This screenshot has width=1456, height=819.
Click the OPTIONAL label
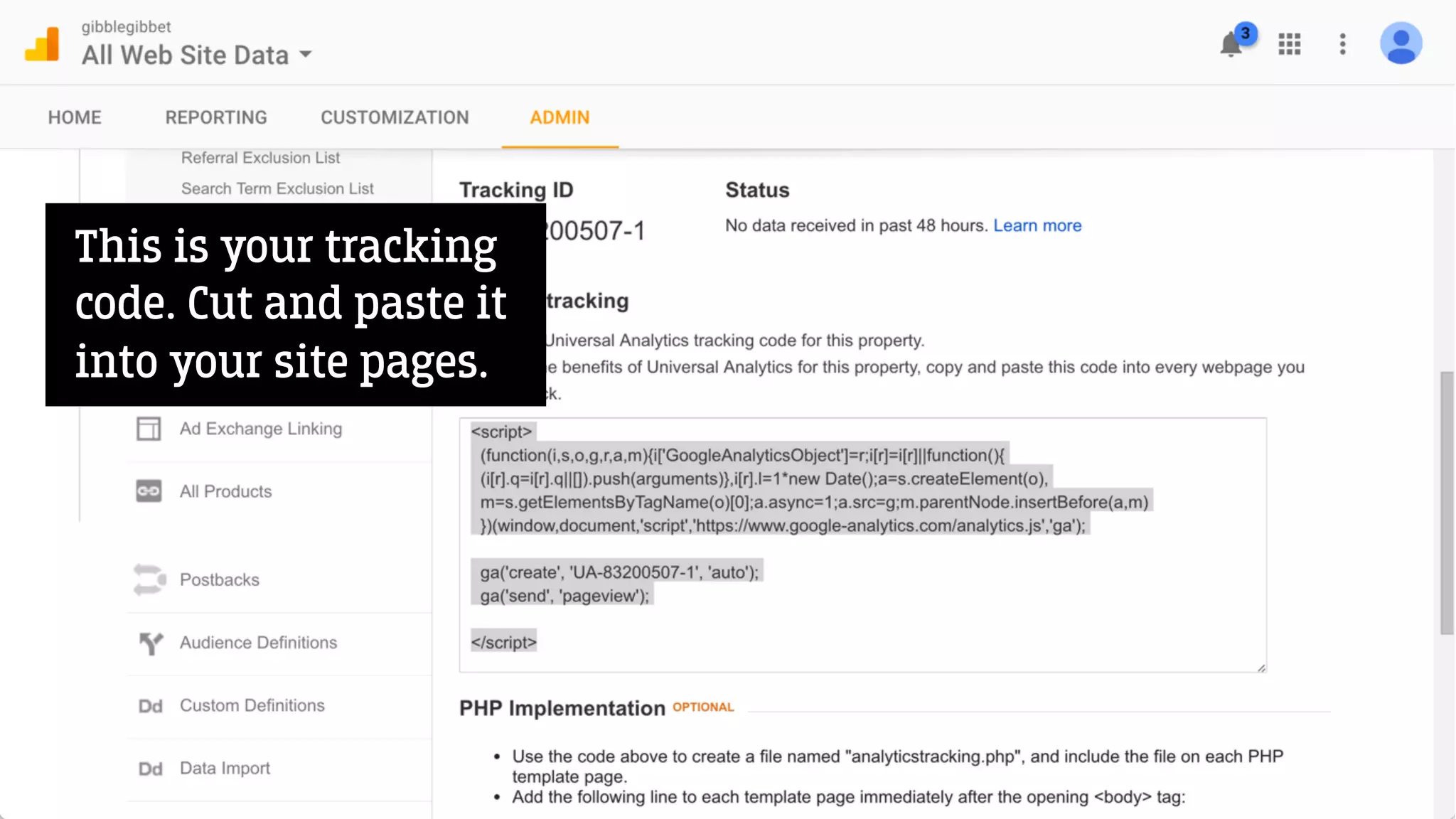coord(703,707)
